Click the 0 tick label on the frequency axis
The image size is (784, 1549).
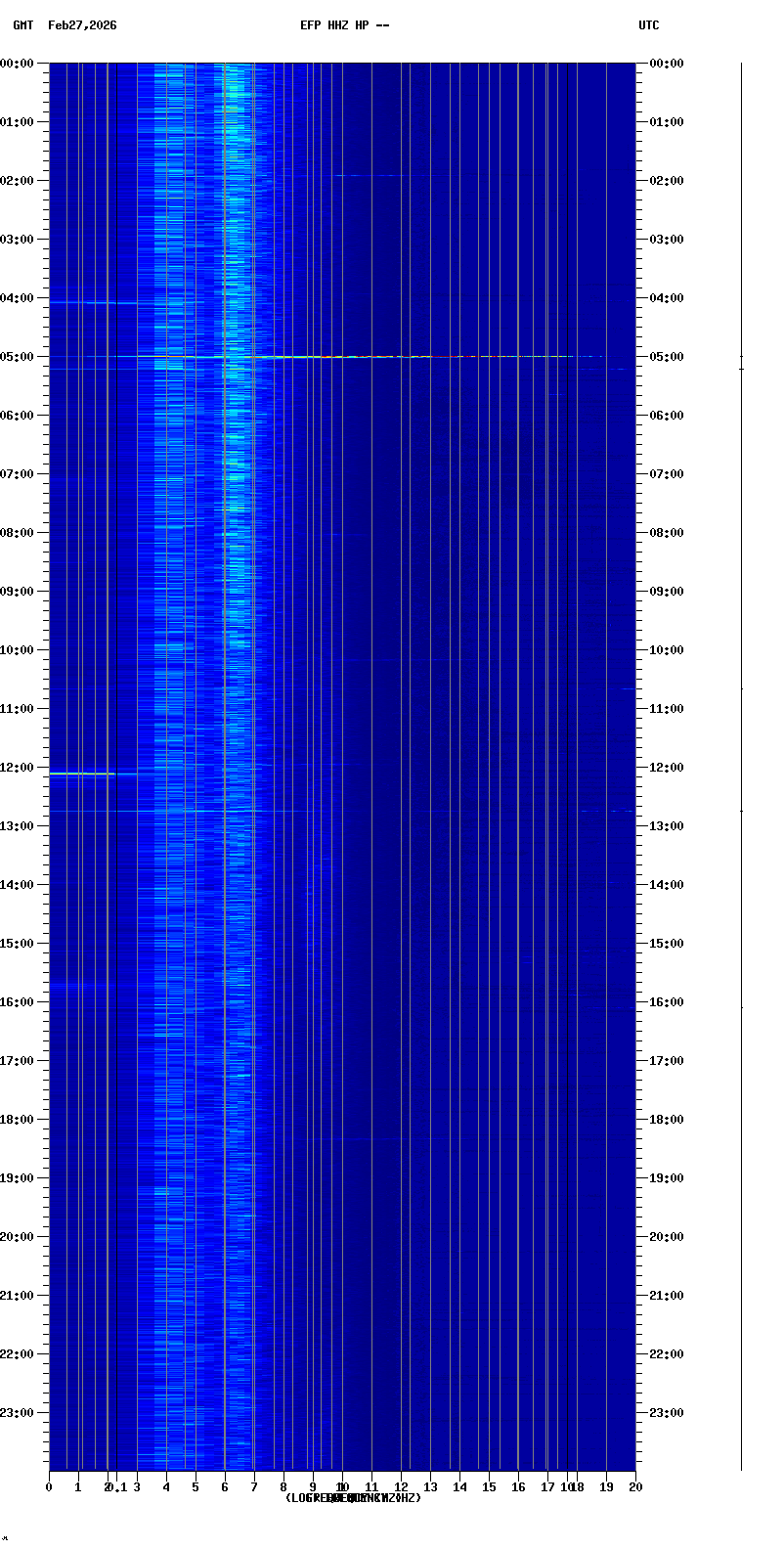coord(49,1487)
